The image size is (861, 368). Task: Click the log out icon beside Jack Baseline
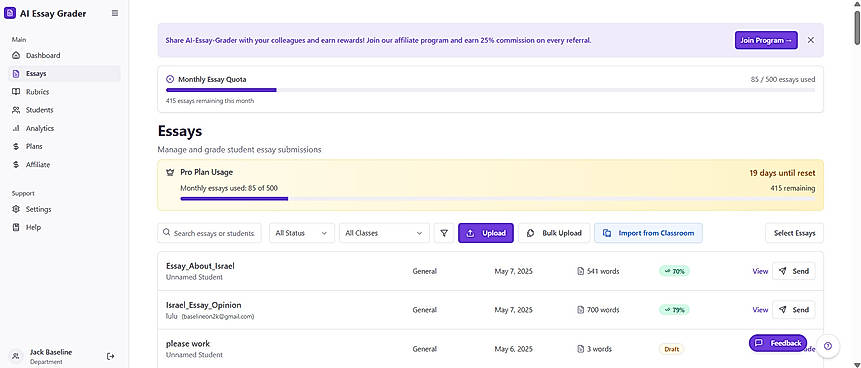pos(110,356)
